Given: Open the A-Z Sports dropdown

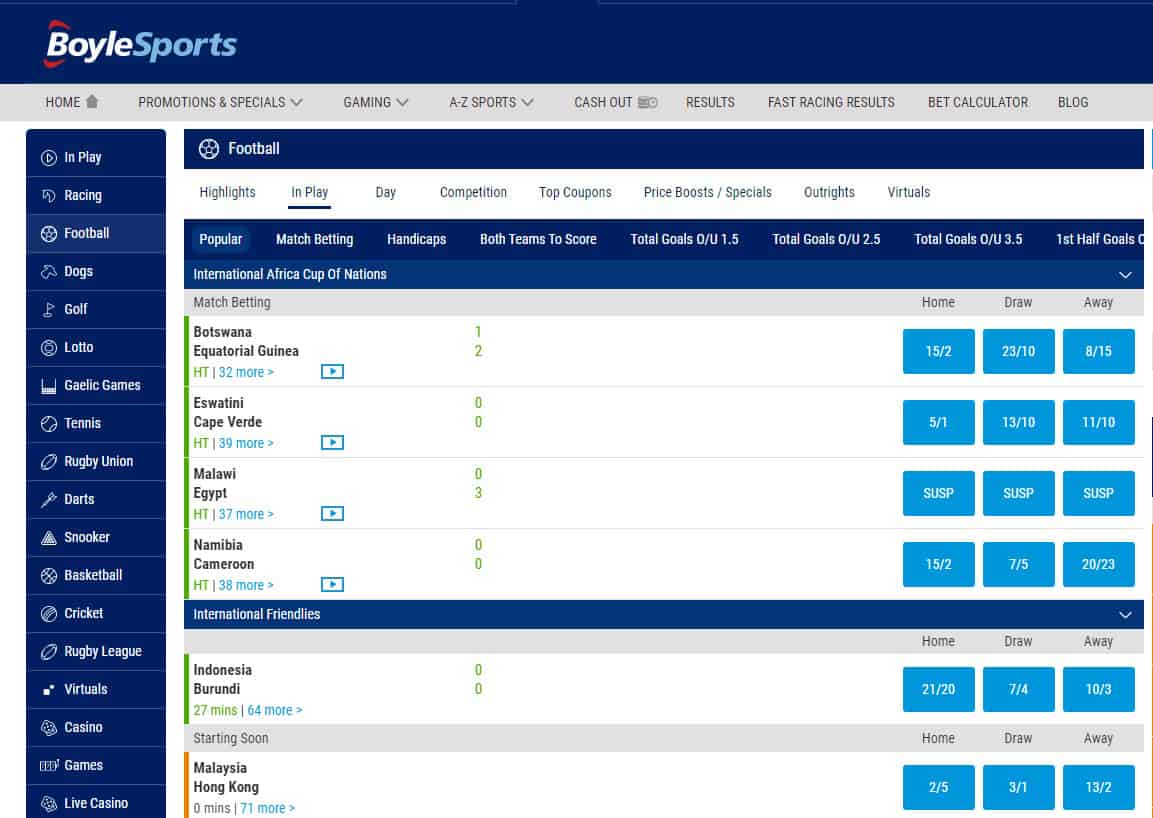Looking at the screenshot, I should (491, 102).
